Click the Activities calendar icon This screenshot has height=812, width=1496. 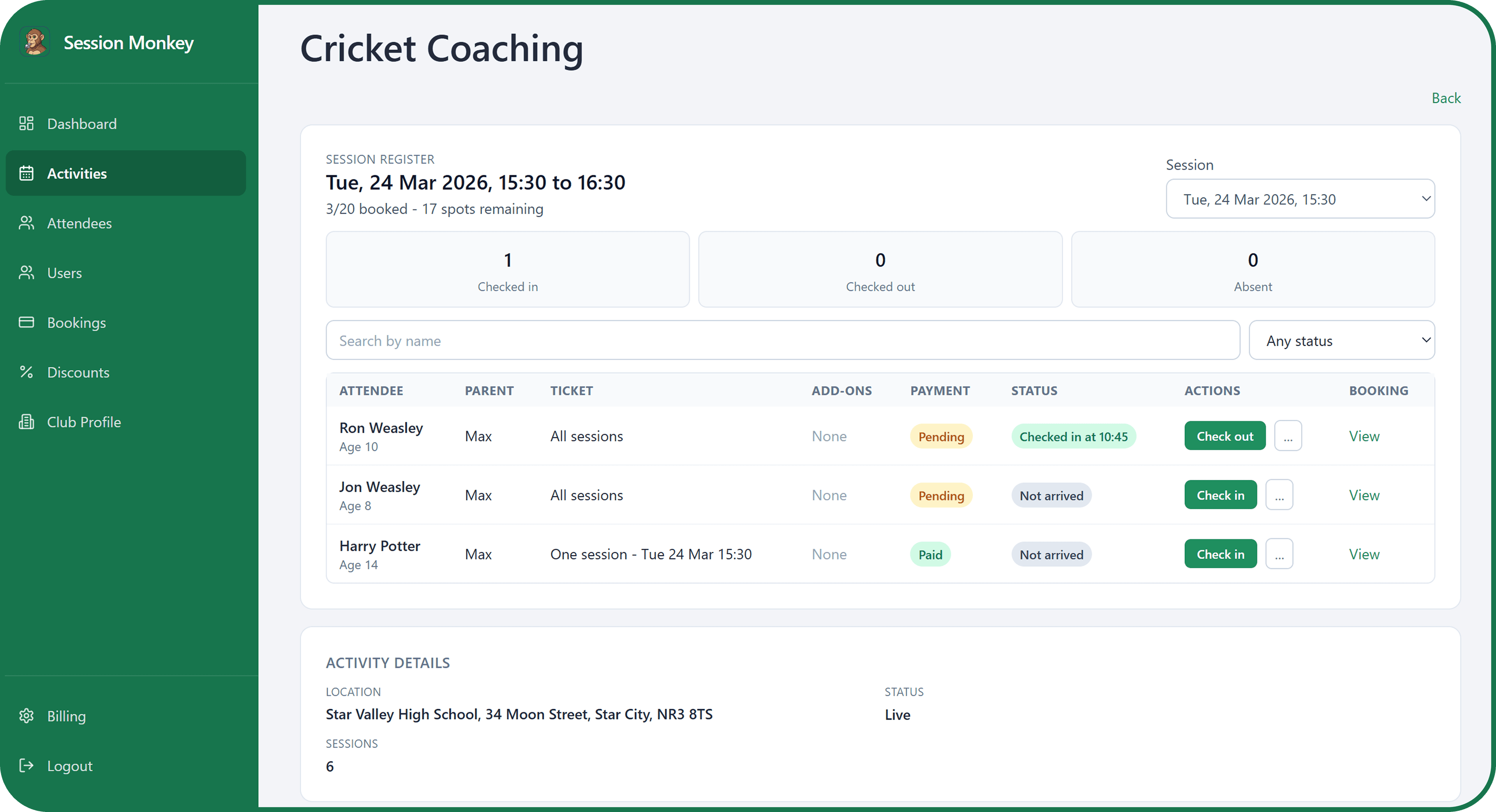click(x=27, y=173)
